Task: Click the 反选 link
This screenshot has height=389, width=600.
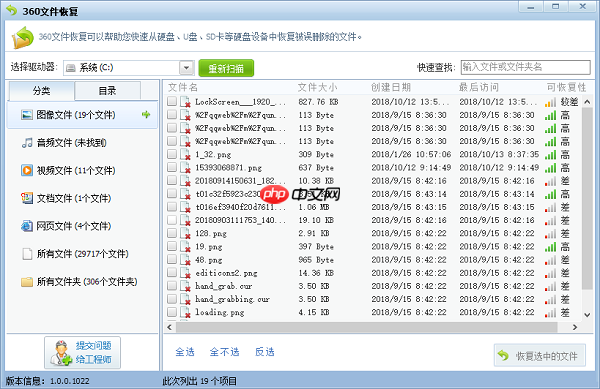Action: pyautogui.click(x=265, y=352)
